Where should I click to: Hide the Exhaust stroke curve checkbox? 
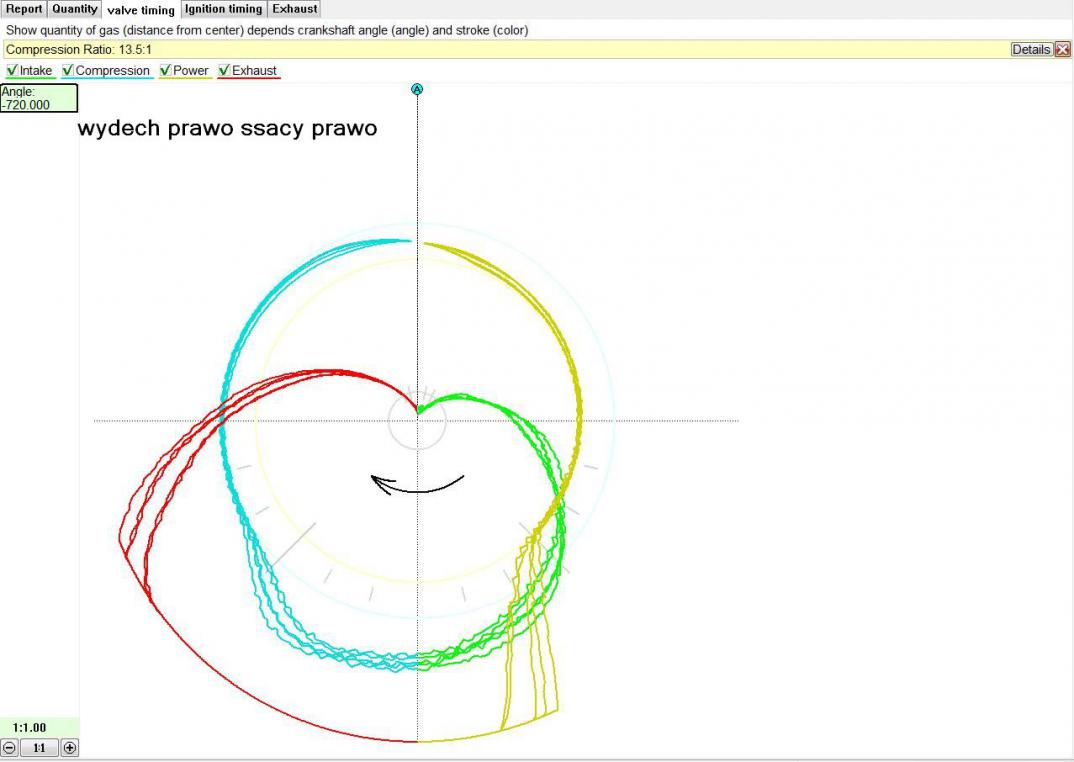[224, 71]
